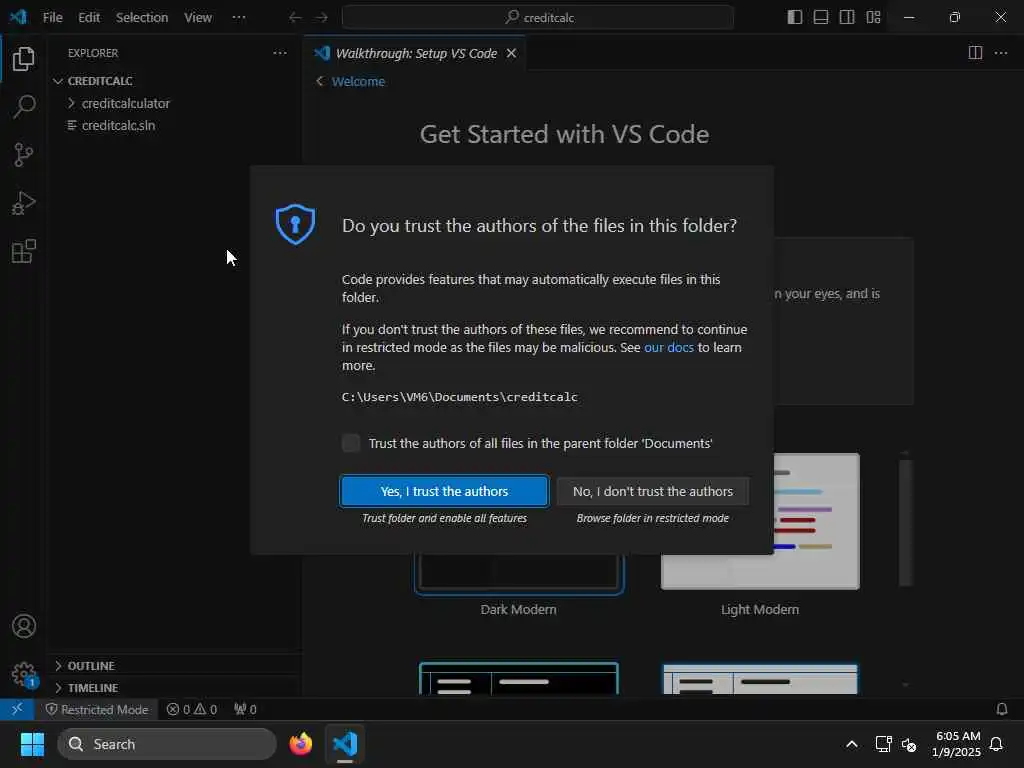Click the shield icon in trust dialog

pos(295,224)
